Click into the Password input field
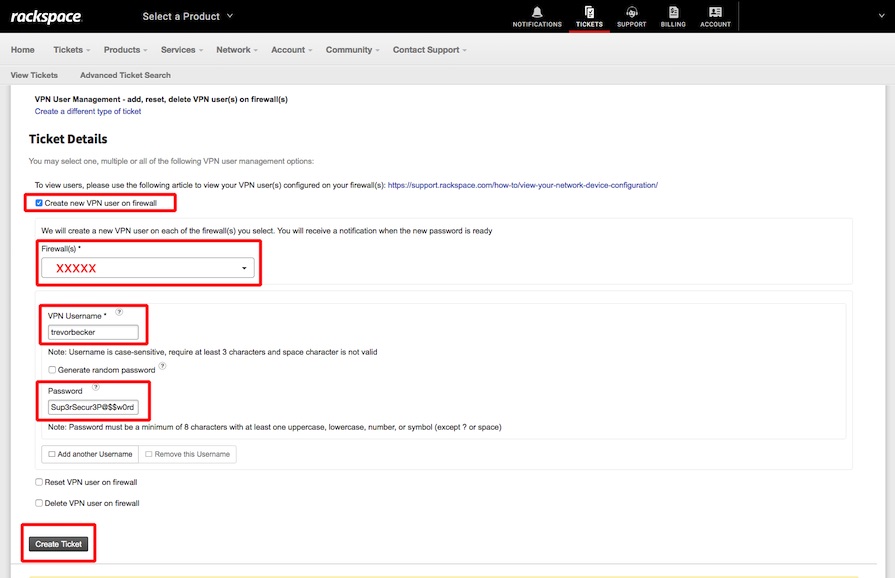 (93, 407)
